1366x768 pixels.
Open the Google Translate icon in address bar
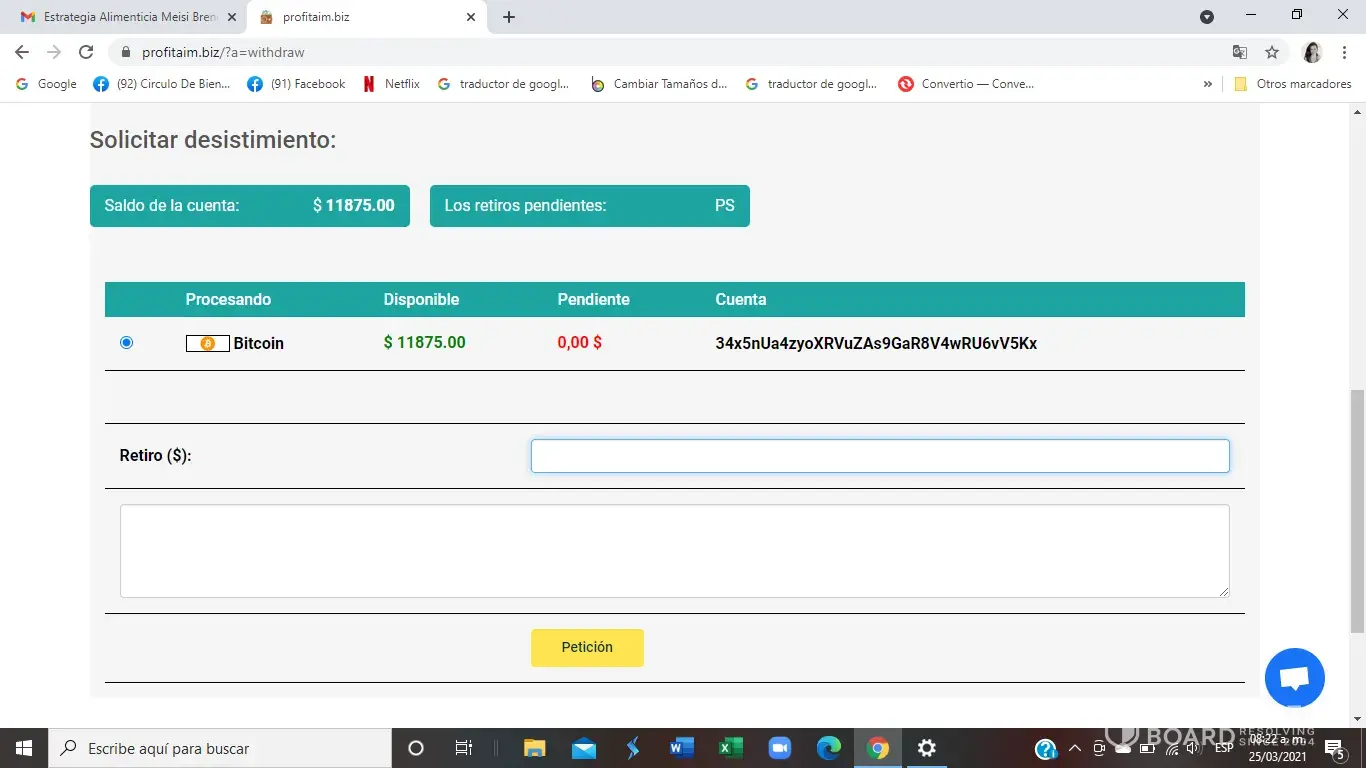[1240, 52]
